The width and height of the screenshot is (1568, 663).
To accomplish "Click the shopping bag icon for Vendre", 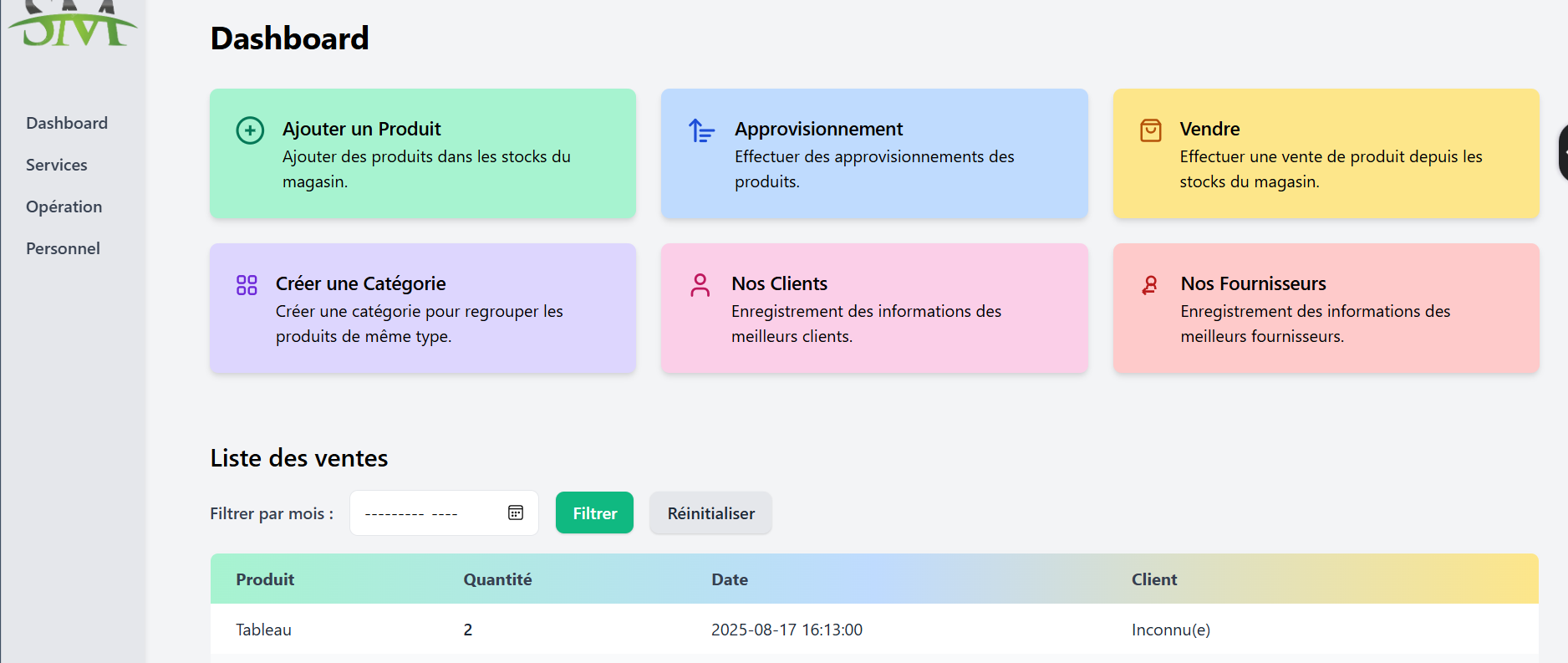I will pyautogui.click(x=1150, y=130).
